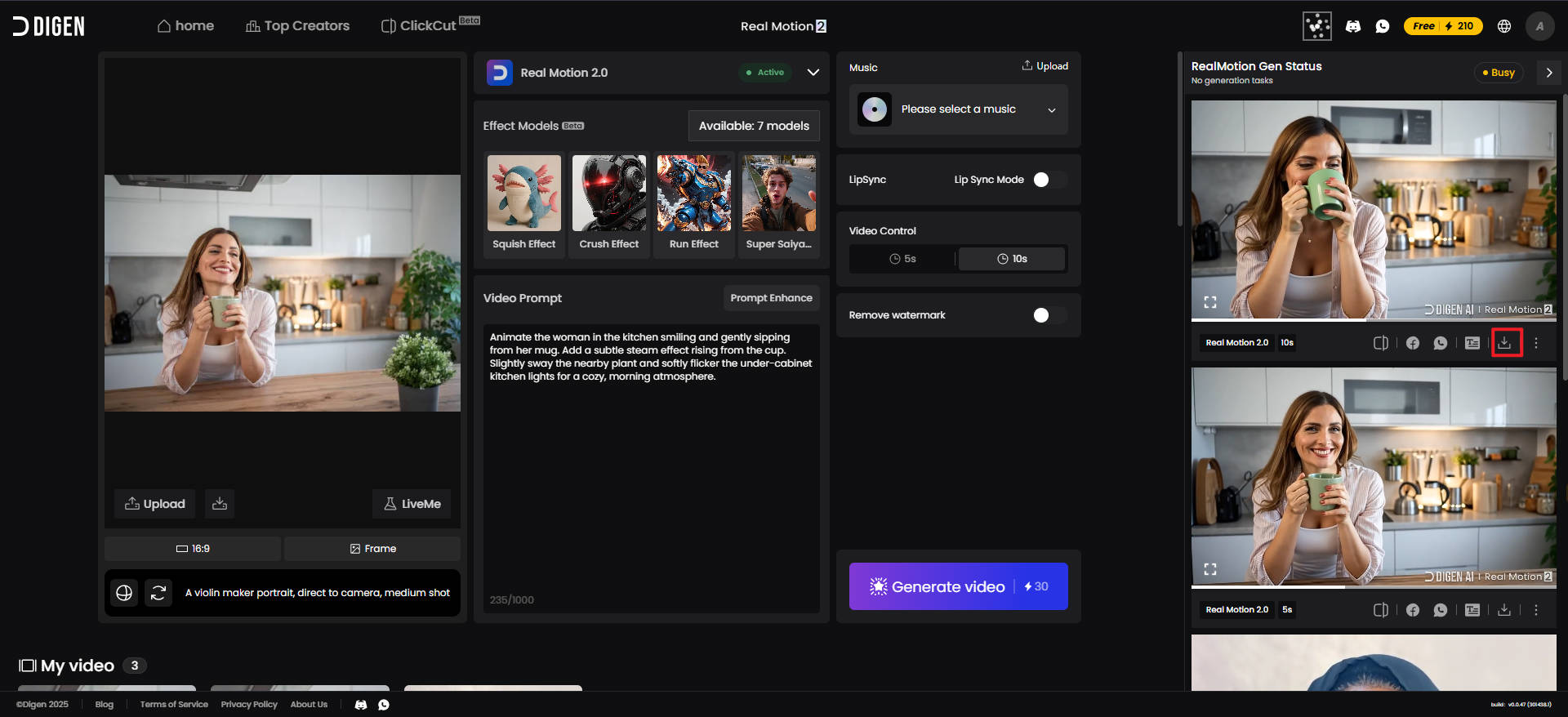Set video duration to 5s

coord(902,259)
